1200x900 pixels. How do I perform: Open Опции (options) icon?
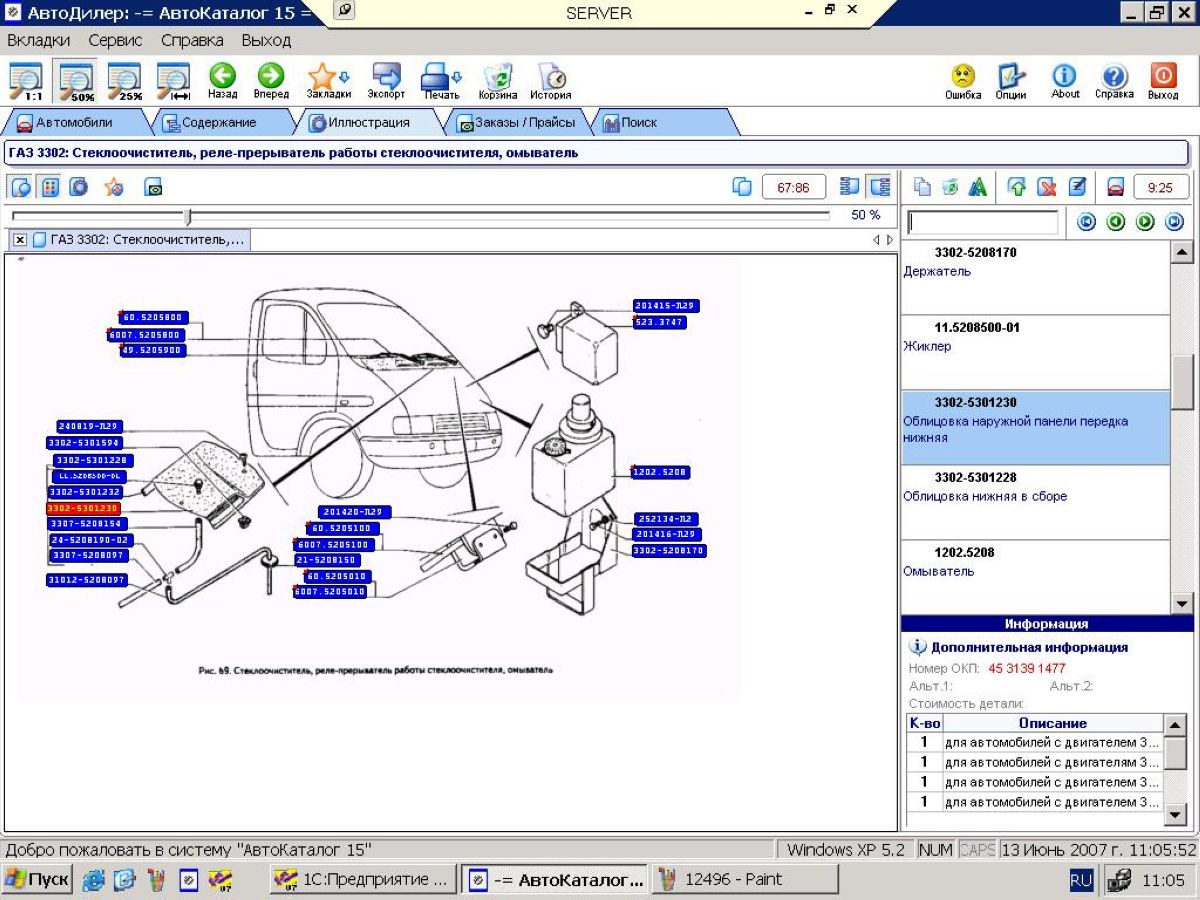click(1011, 80)
